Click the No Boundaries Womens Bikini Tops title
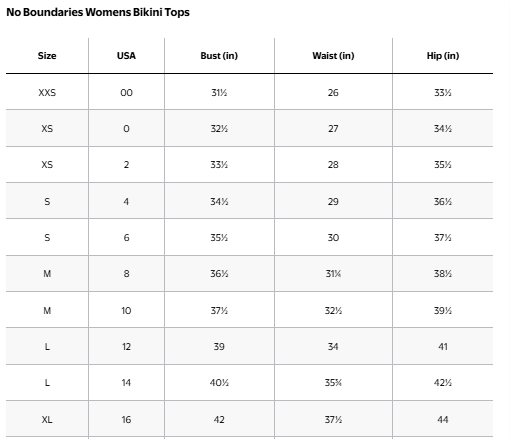Screen dimensions: 510x439 click(x=98, y=12)
